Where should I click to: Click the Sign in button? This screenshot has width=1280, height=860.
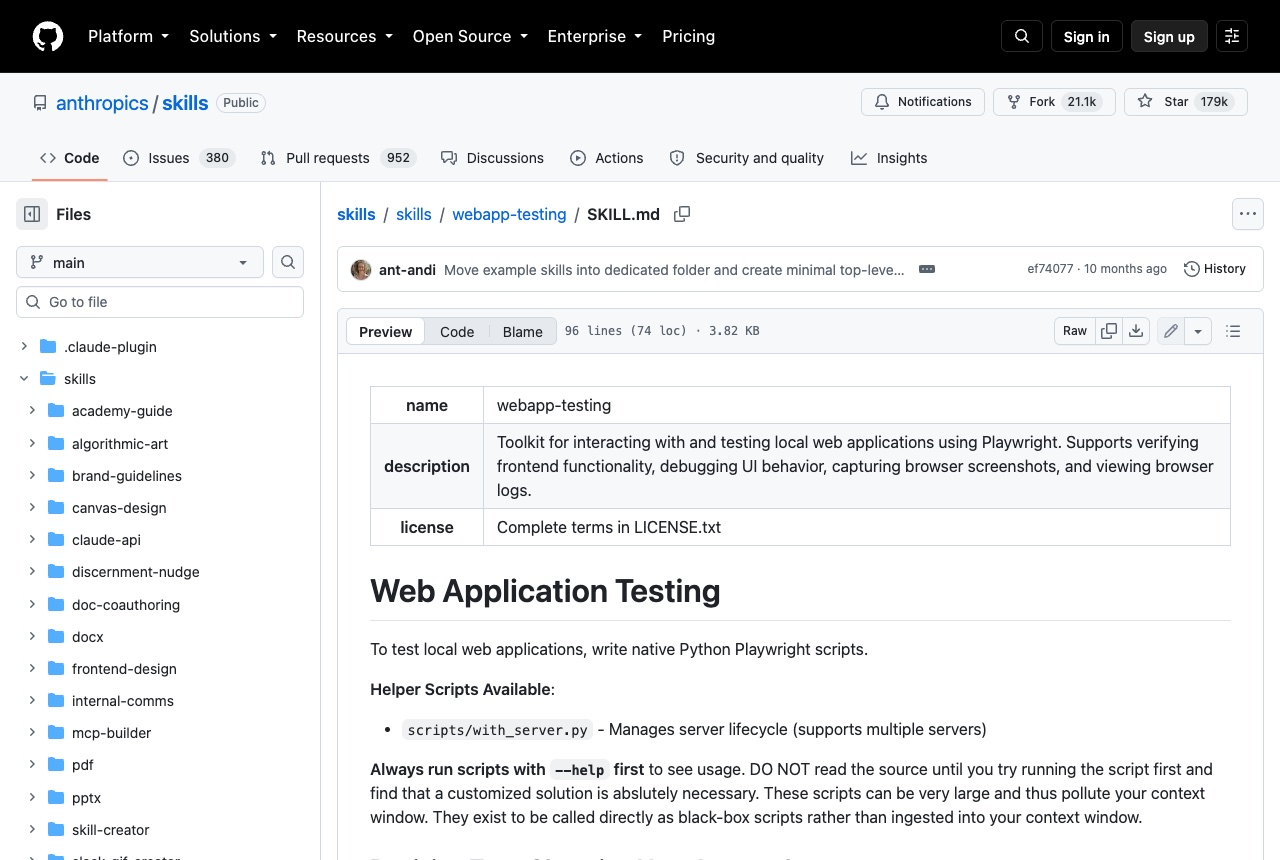pyautogui.click(x=1087, y=36)
